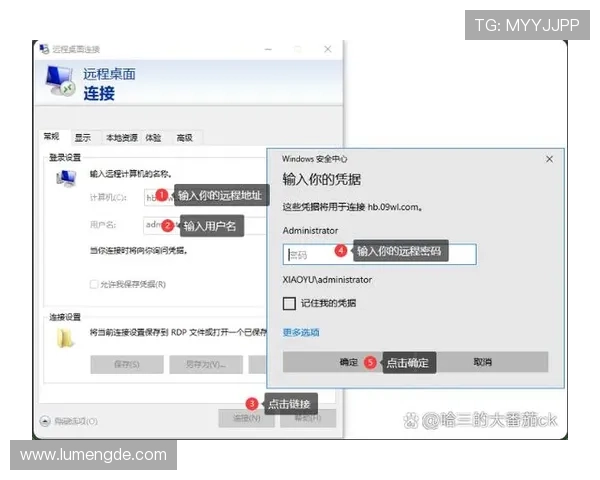600x480 pixels.
Task: Click the 输入远程计算机的名称 text
Action: point(130,174)
